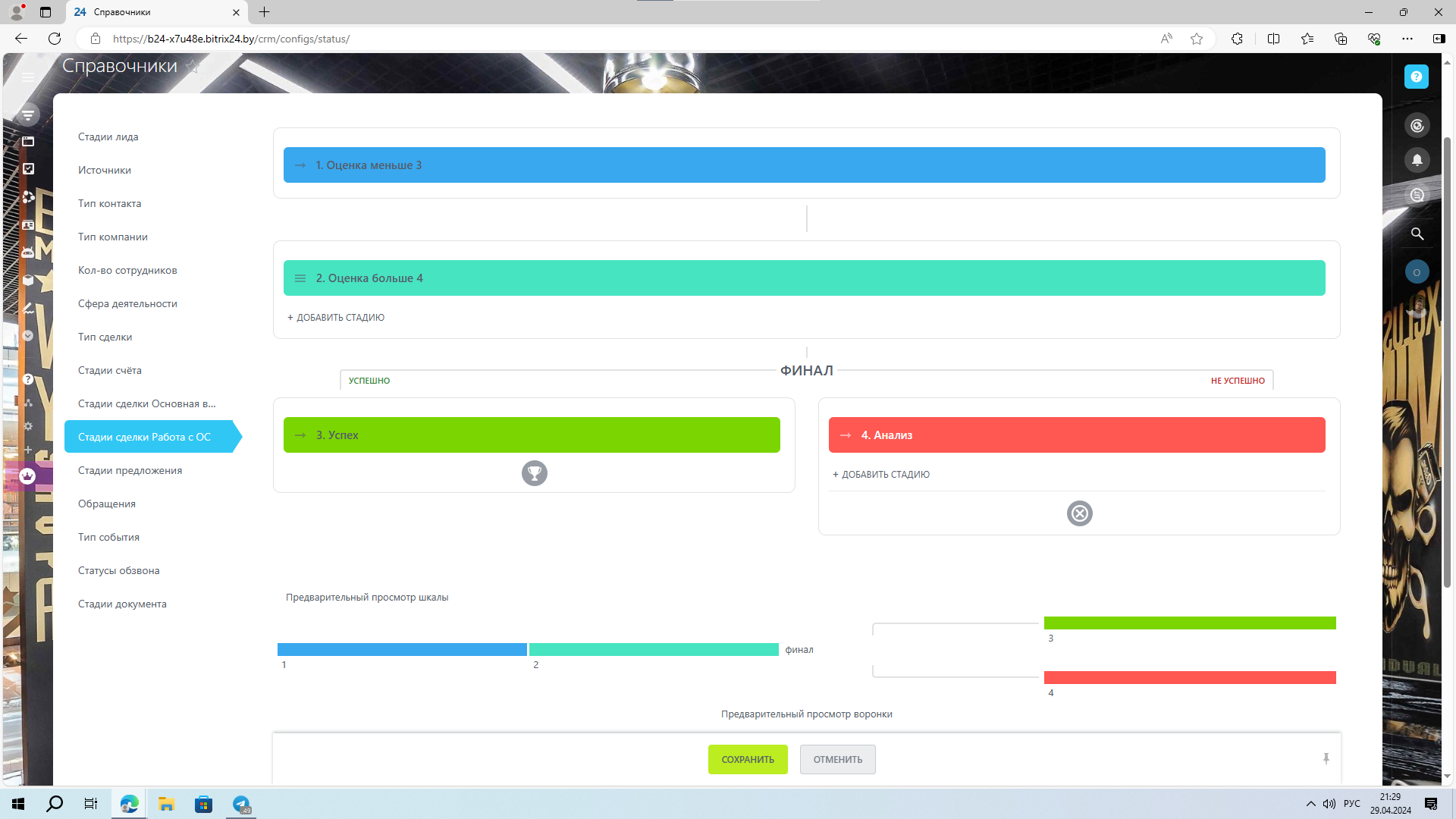This screenshot has width=1456, height=819.
Task: Add stage under the Анализ column
Action: 881,475
